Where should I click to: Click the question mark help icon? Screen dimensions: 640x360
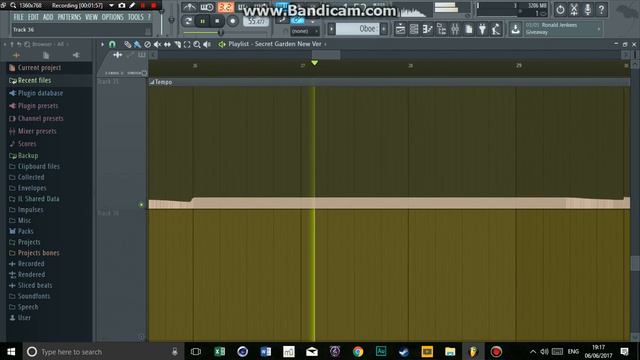click(601, 9)
